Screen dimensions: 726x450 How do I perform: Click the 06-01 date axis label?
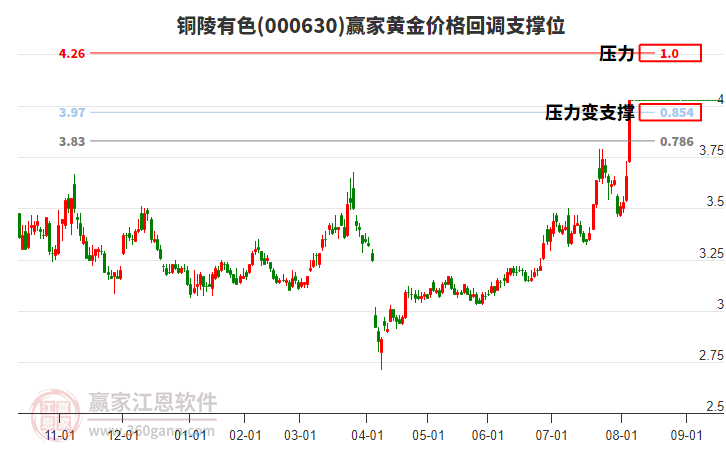point(488,435)
